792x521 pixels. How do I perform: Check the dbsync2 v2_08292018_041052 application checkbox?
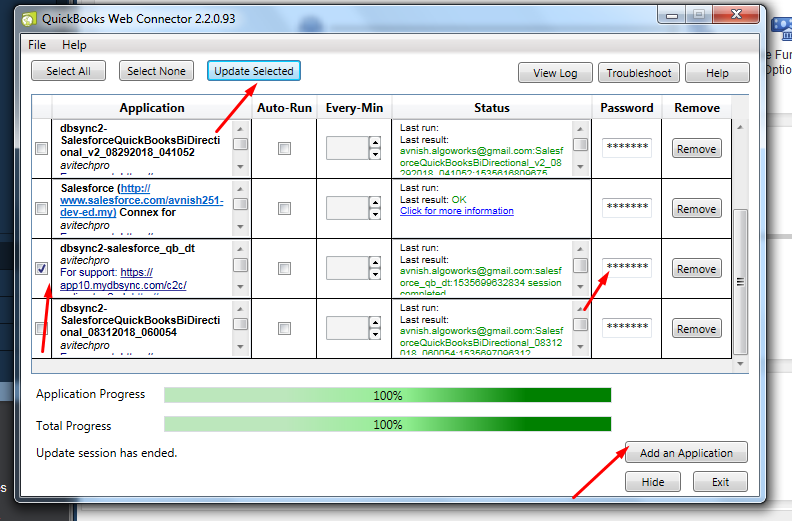coord(41,149)
